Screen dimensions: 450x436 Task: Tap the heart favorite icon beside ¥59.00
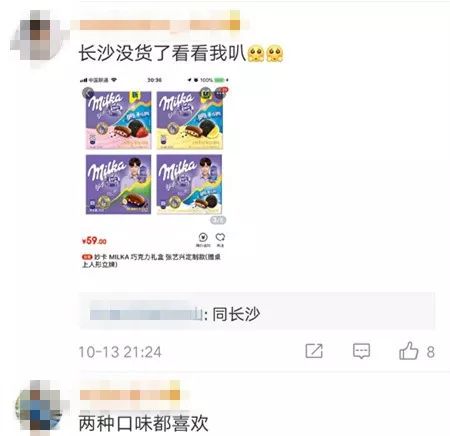point(220,239)
